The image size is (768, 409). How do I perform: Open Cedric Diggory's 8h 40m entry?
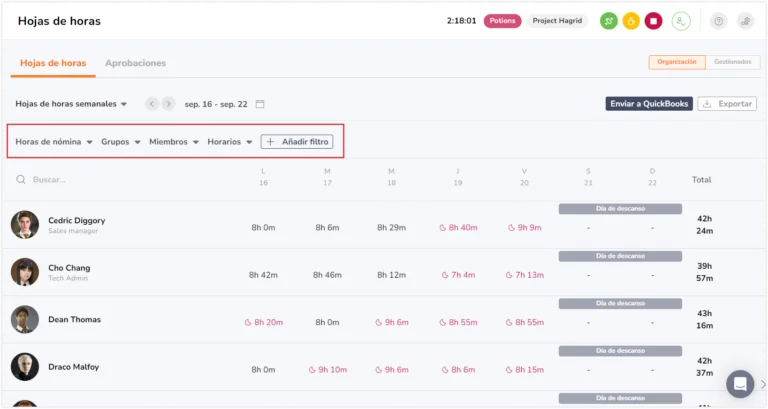[458, 228]
